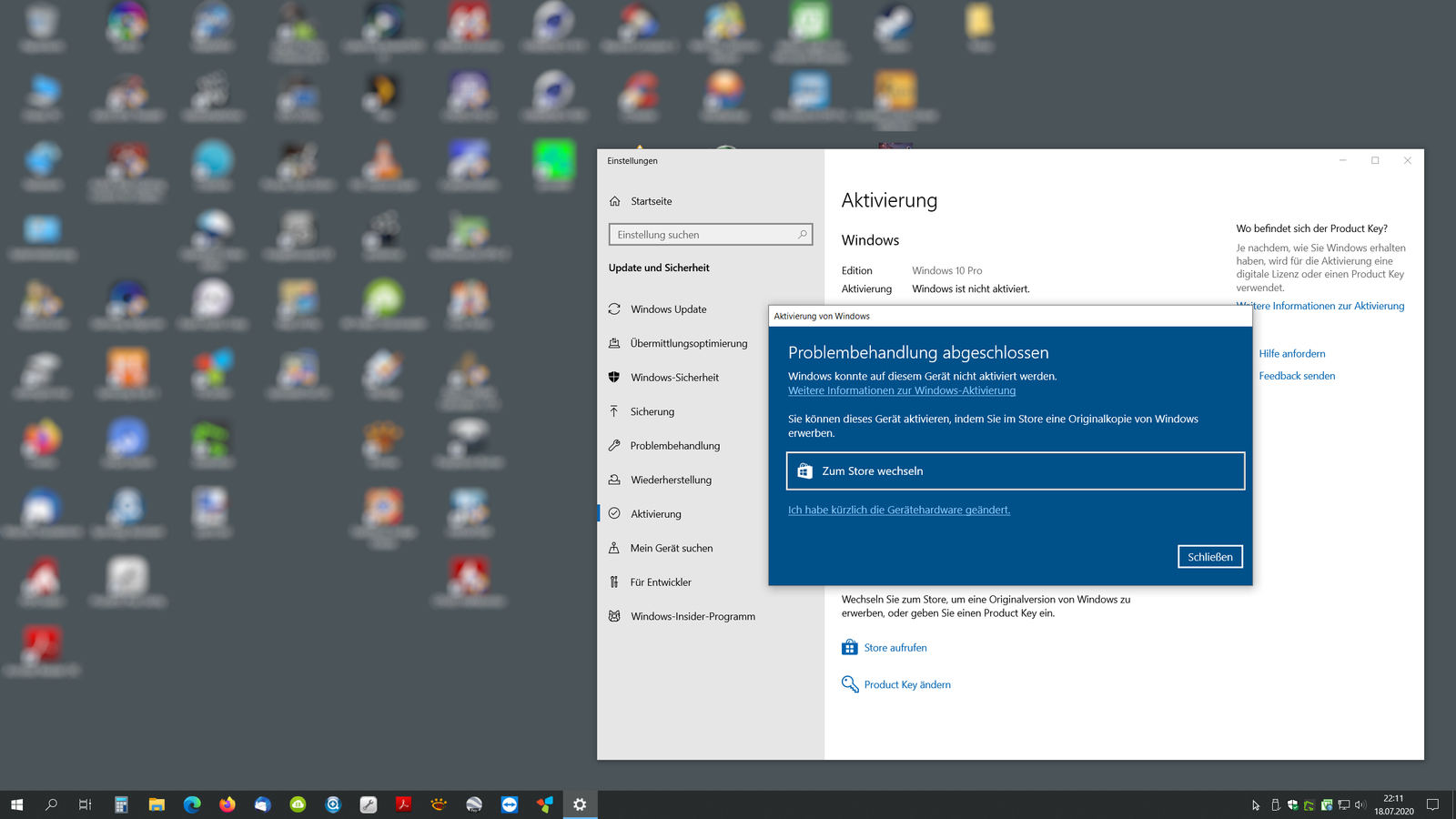Click the Hilfe anfordern link
This screenshot has height=819, width=1456.
pyautogui.click(x=1292, y=354)
